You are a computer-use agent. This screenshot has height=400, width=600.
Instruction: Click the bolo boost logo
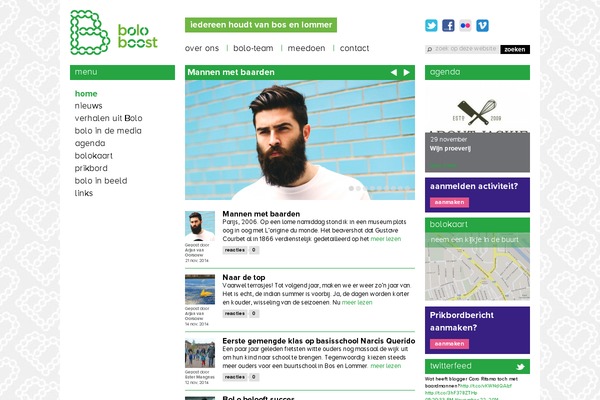(114, 33)
